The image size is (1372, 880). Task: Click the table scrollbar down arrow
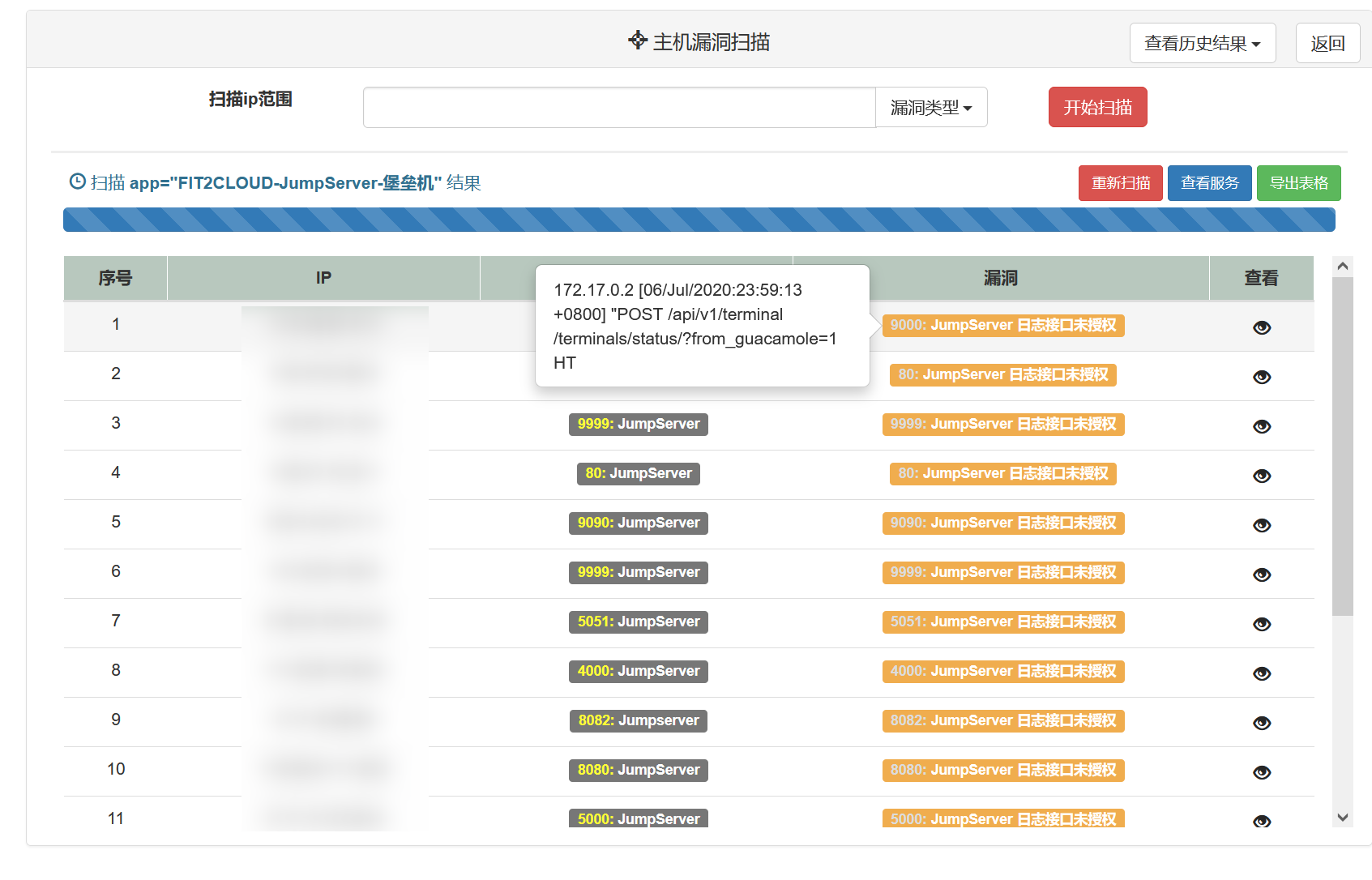pos(1342,818)
